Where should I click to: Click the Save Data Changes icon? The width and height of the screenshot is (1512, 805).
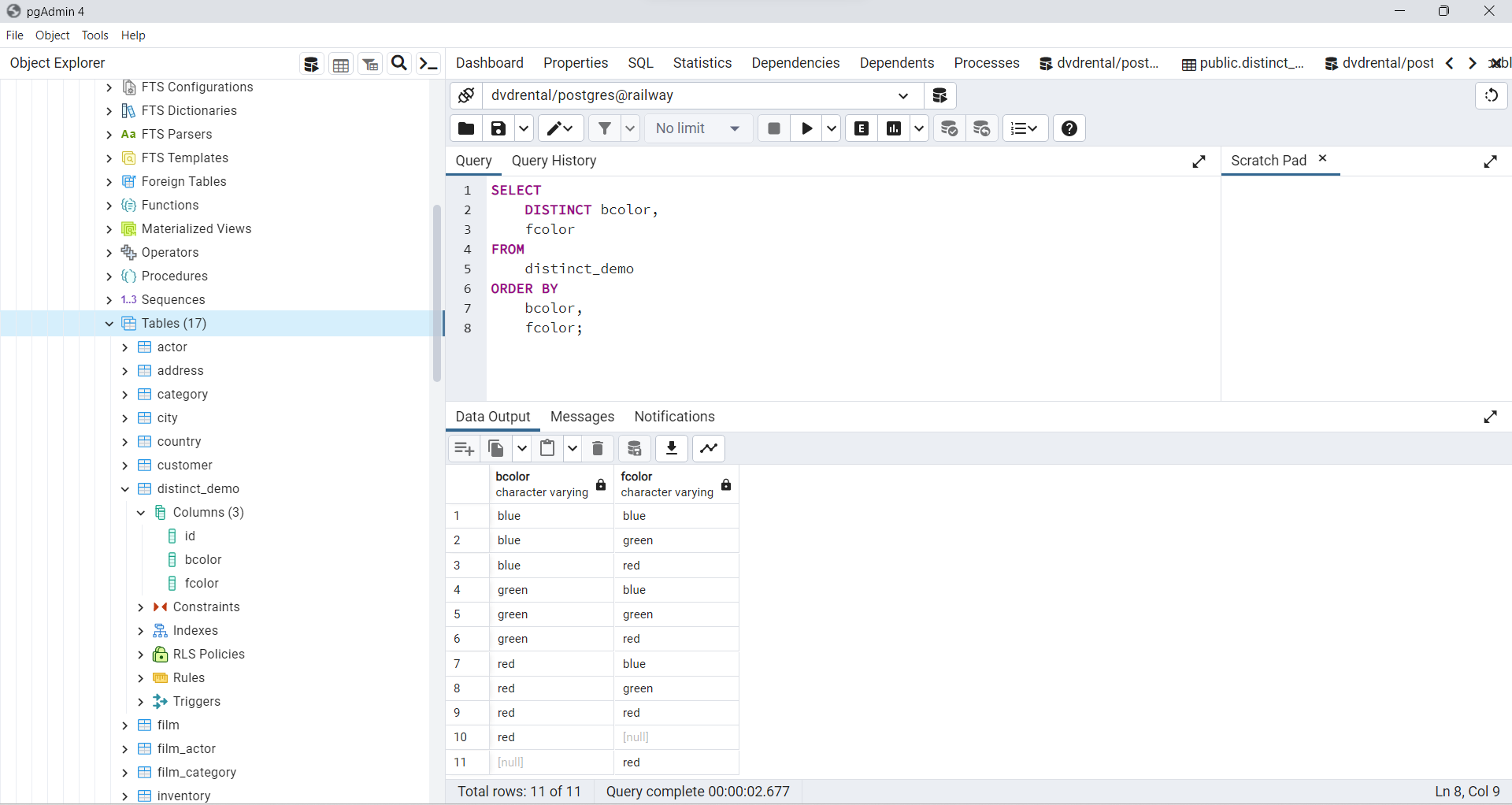[635, 448]
